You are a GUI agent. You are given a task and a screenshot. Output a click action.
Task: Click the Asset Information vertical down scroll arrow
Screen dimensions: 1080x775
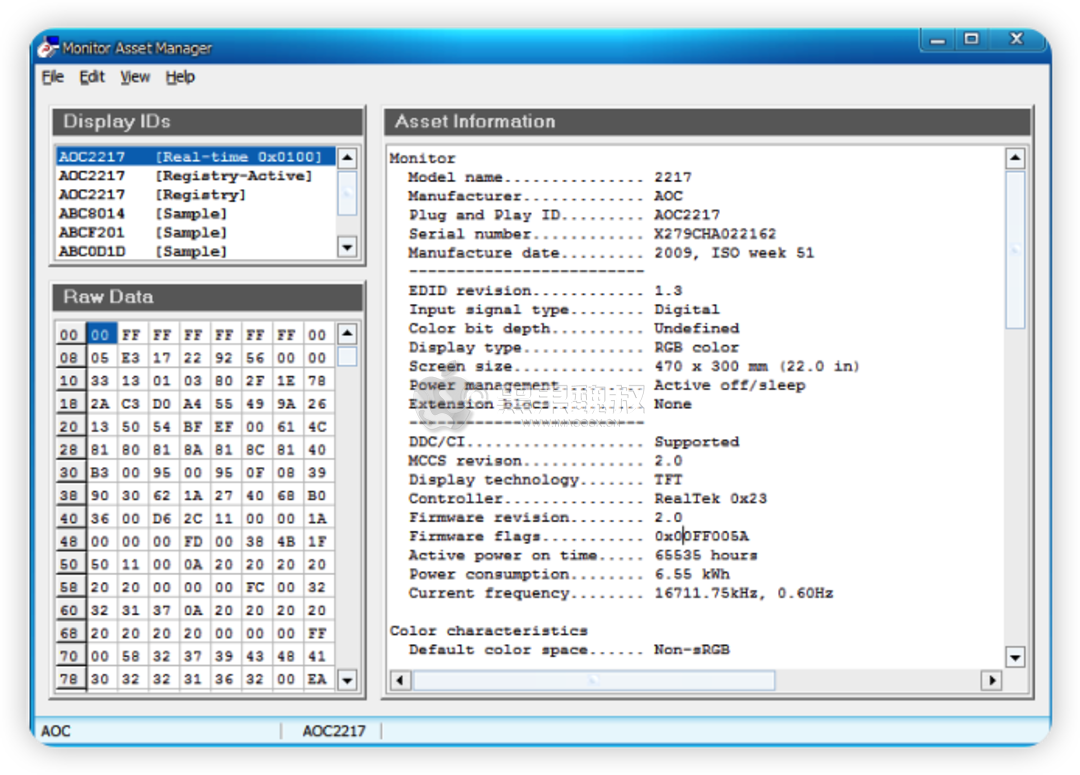pos(1015,658)
